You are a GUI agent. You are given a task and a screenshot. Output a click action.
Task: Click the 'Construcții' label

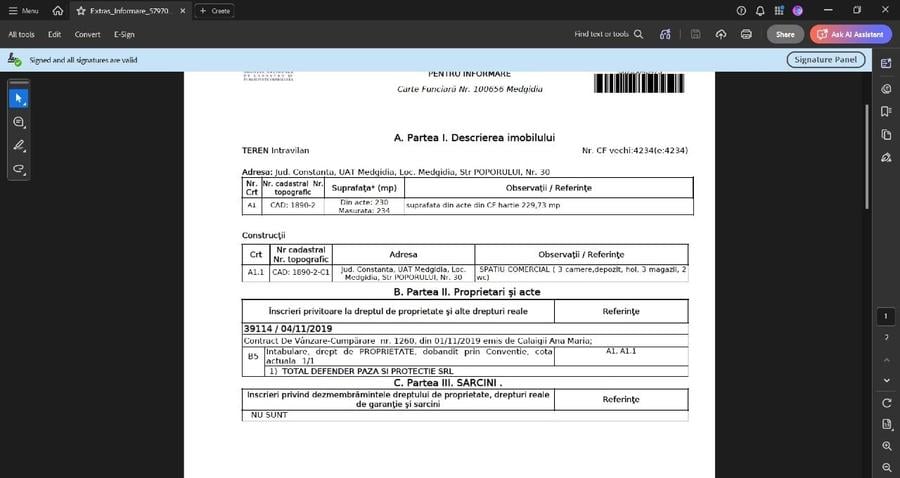[263, 235]
